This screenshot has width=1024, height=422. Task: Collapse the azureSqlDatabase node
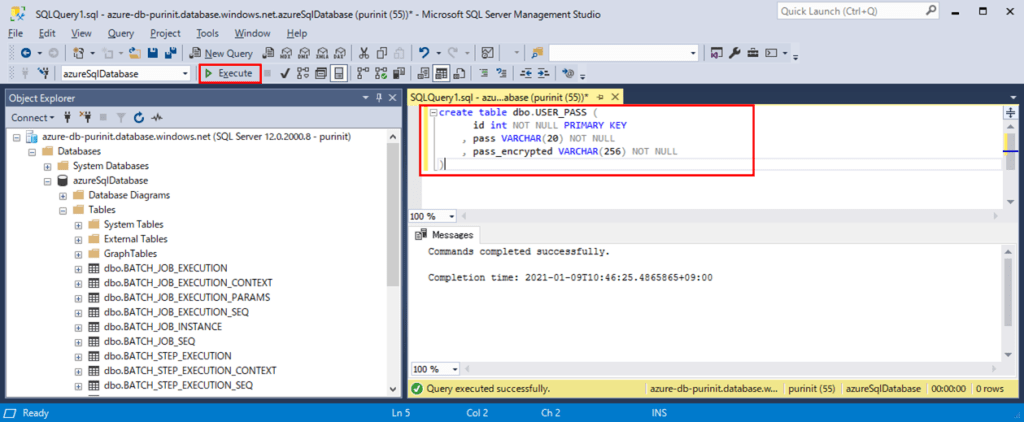tap(48, 180)
